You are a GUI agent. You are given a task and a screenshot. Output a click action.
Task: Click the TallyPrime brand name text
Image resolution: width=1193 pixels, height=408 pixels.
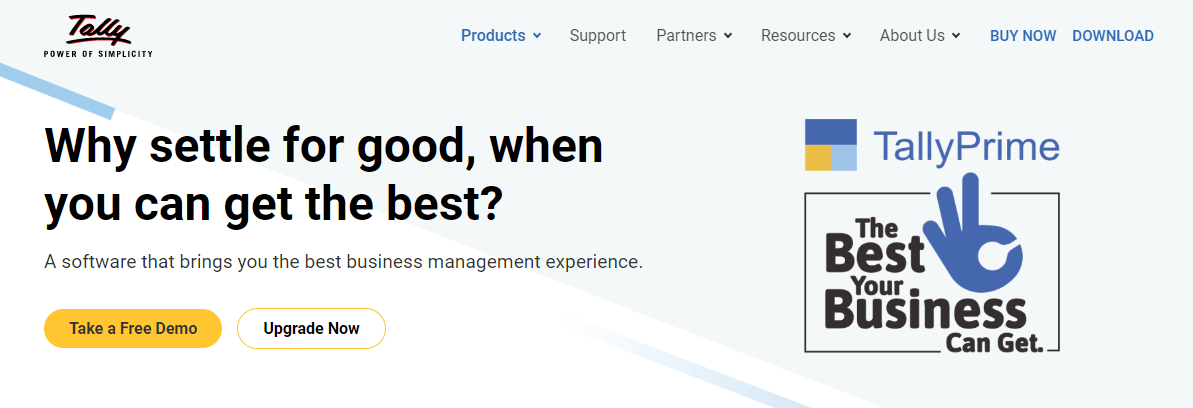(966, 146)
